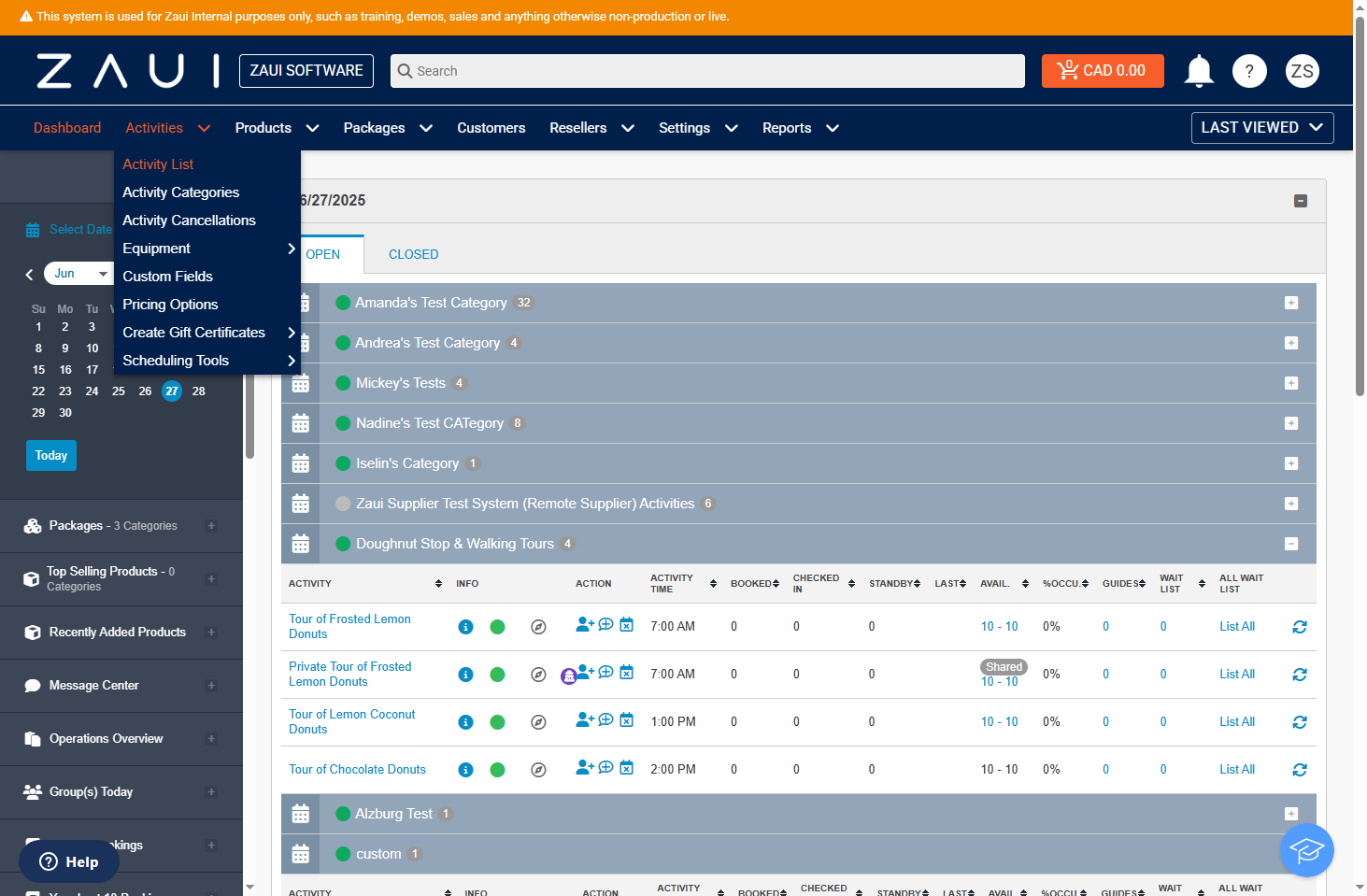The width and height of the screenshot is (1367, 896).
Task: Open calendar for Alzburg Test category
Action: pyautogui.click(x=301, y=814)
